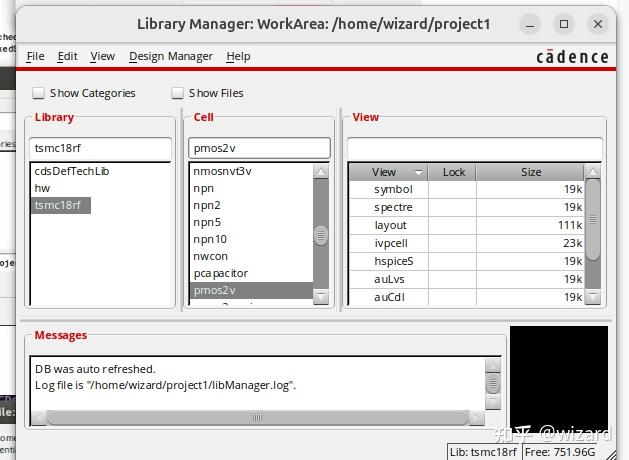Minimize the Library Manager window

530,24
